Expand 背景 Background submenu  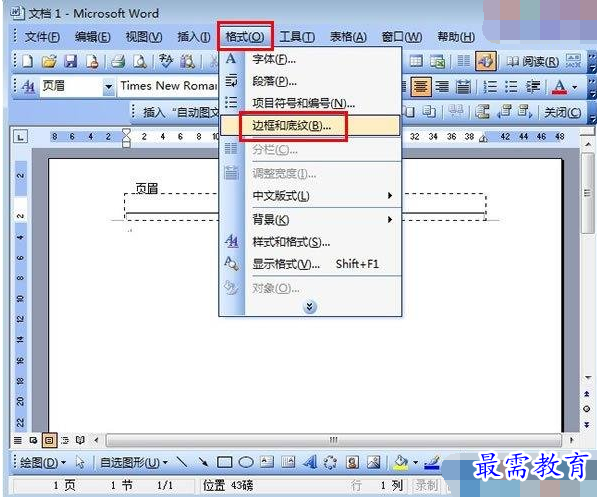coord(310,219)
